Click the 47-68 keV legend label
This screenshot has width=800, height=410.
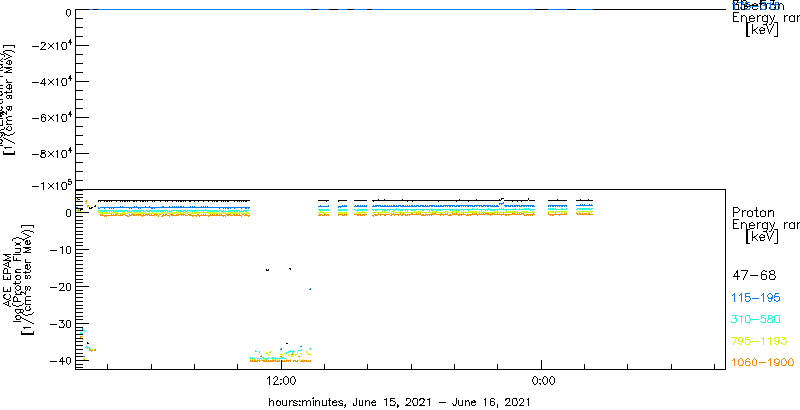(x=754, y=276)
